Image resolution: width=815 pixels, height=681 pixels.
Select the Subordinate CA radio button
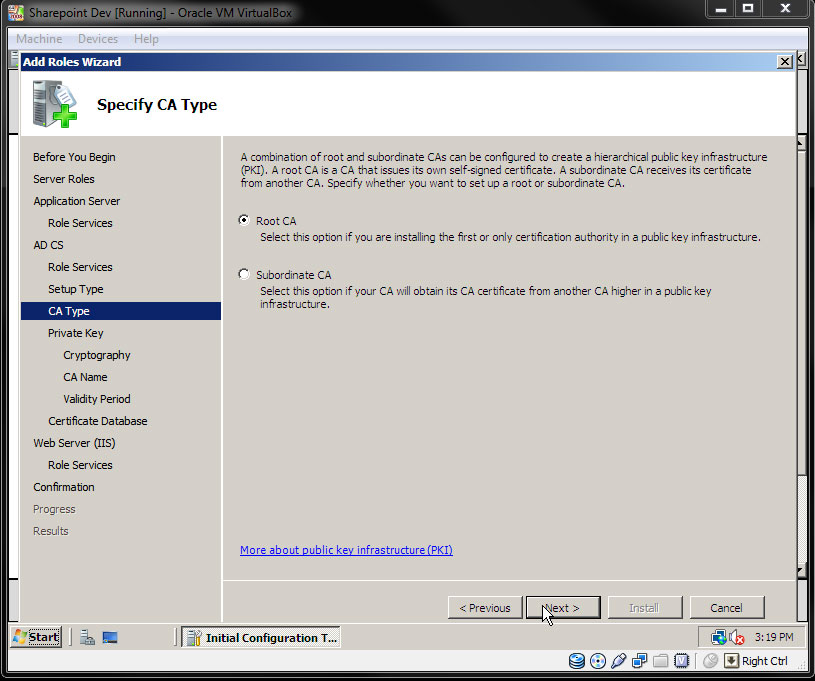[x=244, y=274]
